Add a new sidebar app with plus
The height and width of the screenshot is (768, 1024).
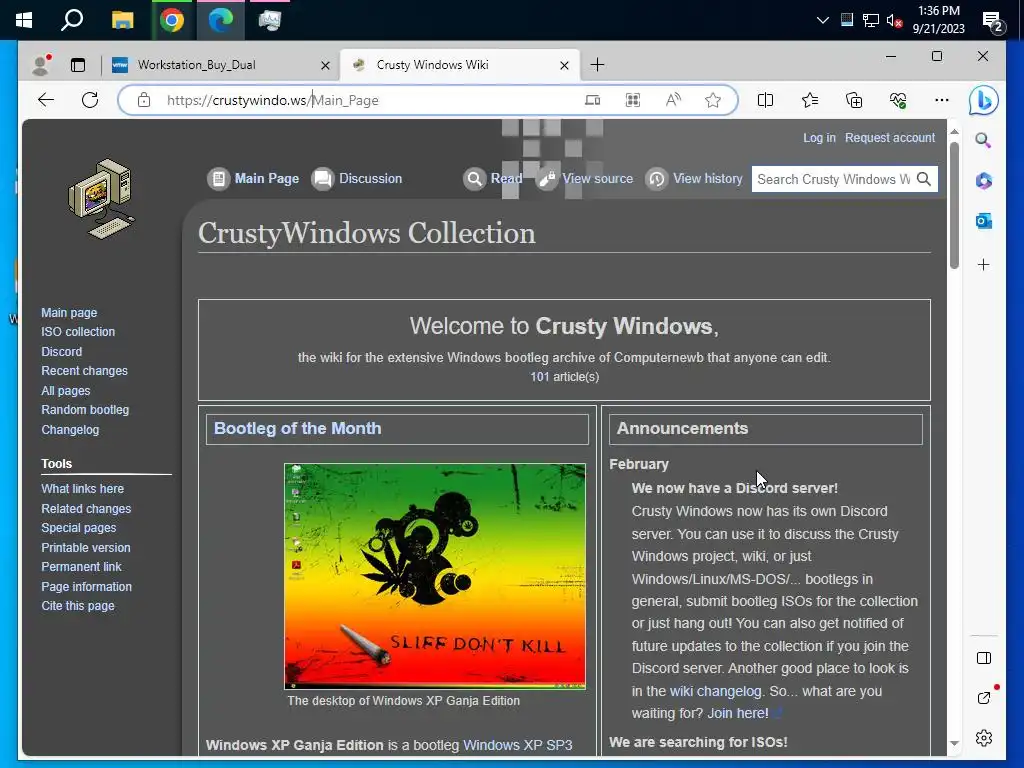click(x=984, y=264)
